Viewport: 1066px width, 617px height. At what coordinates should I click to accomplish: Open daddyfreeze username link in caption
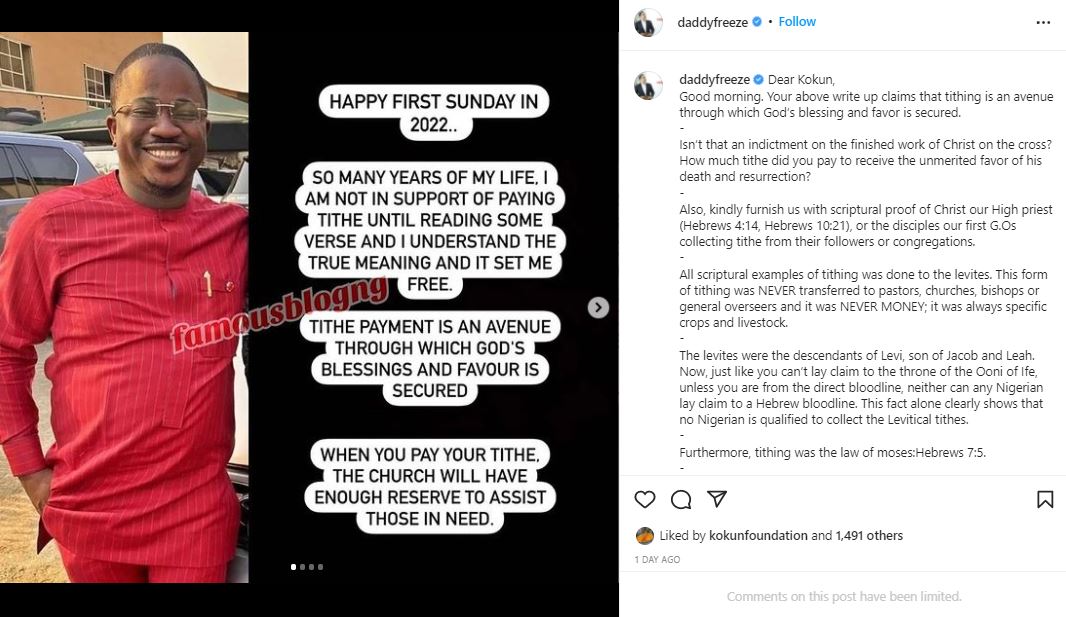tap(715, 79)
